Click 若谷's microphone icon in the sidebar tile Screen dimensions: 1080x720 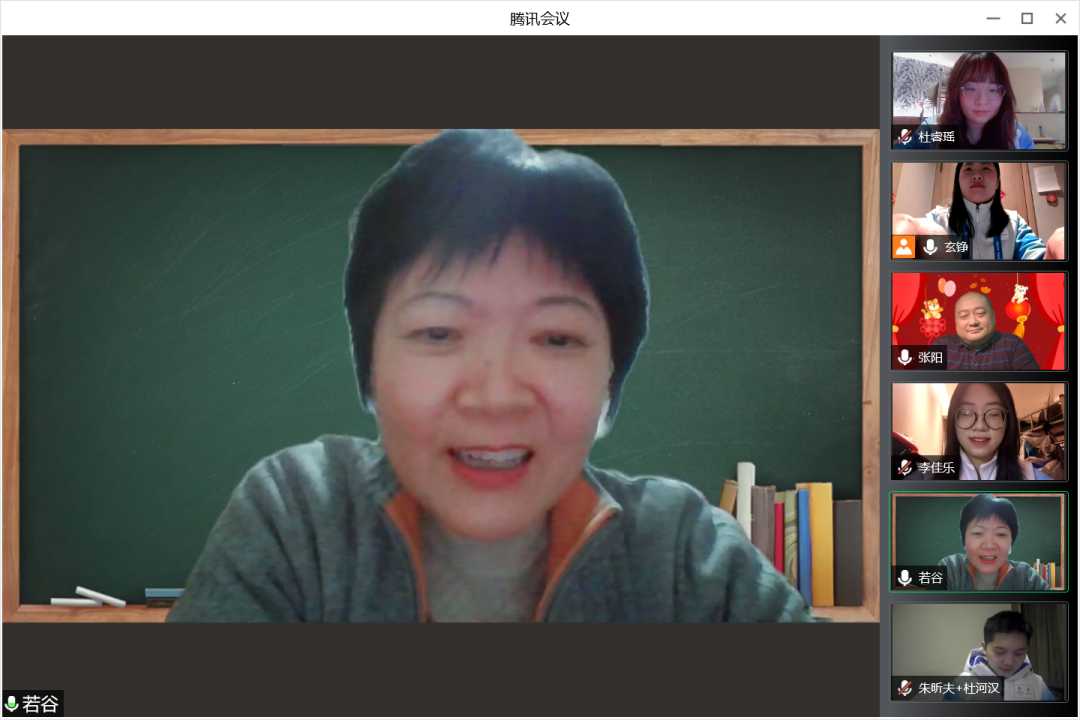tap(905, 577)
